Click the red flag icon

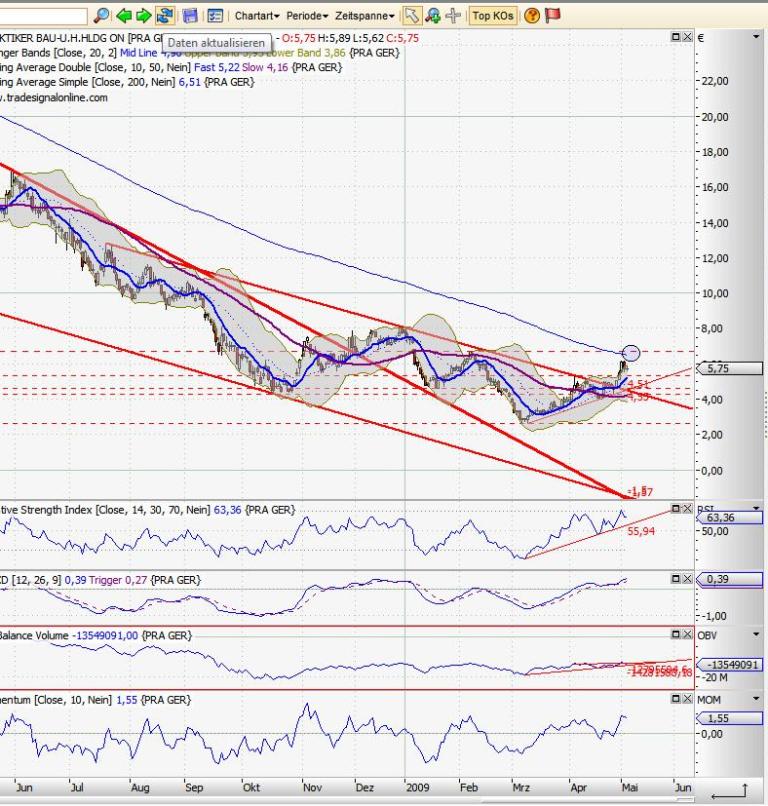pos(553,15)
